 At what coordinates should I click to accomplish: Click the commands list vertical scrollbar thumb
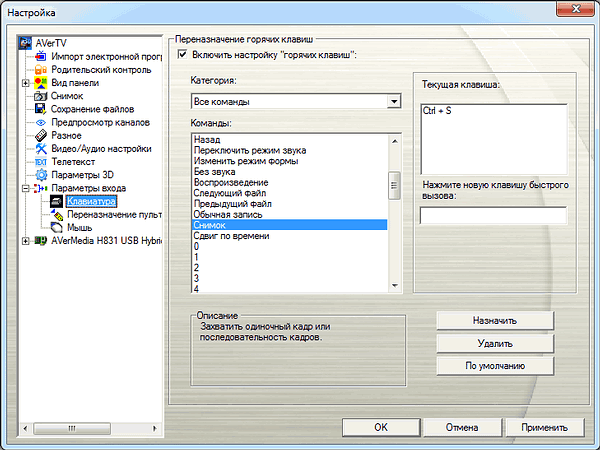[394, 186]
